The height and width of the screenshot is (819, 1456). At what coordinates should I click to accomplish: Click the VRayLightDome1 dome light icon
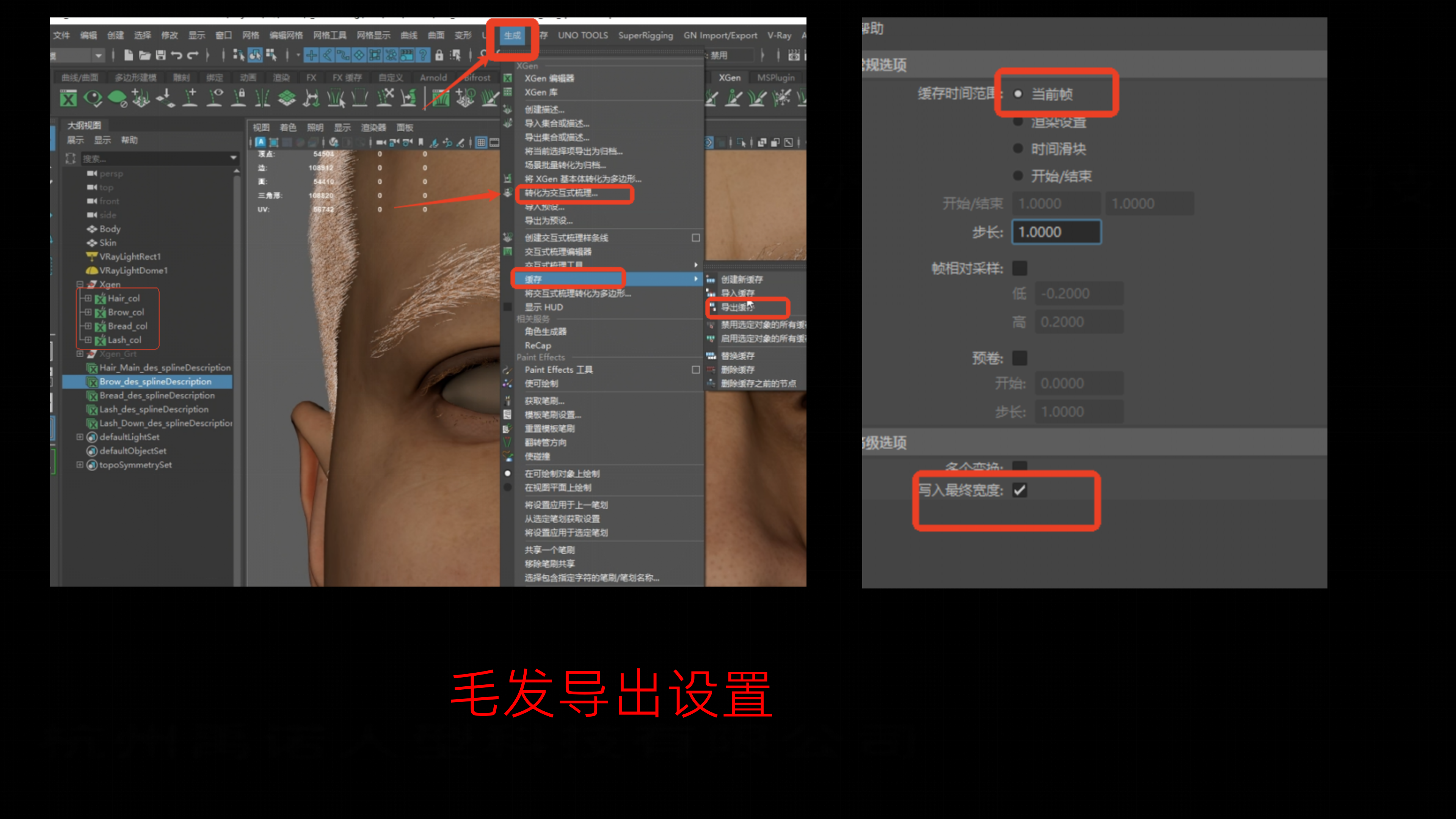91,271
